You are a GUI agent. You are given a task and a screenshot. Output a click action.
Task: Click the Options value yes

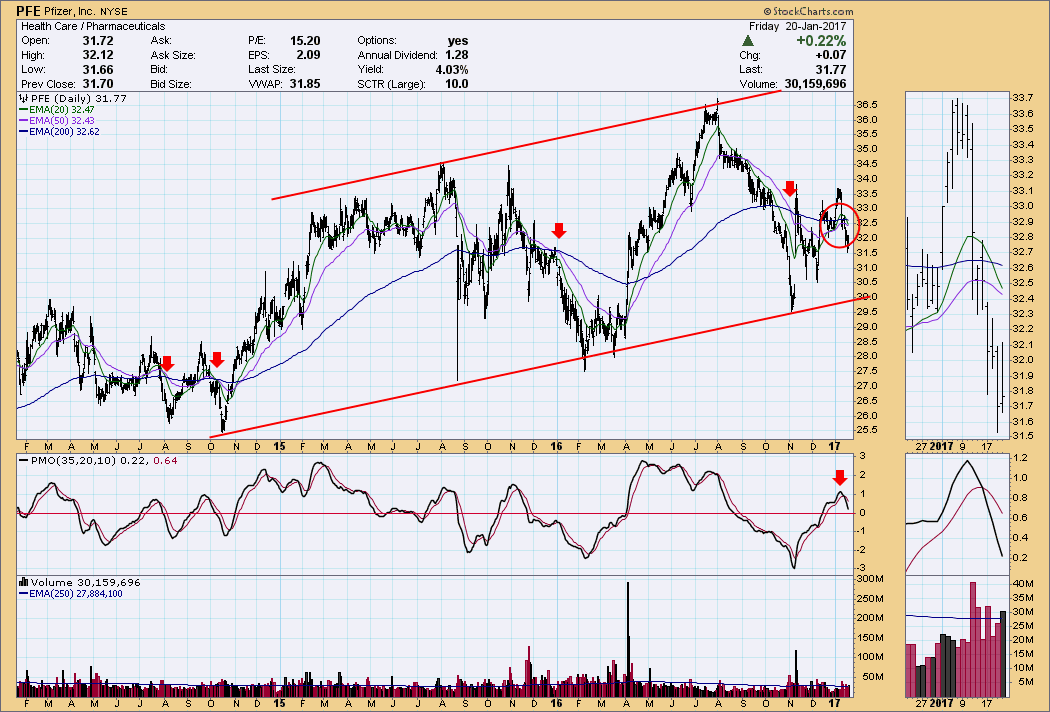[x=458, y=41]
